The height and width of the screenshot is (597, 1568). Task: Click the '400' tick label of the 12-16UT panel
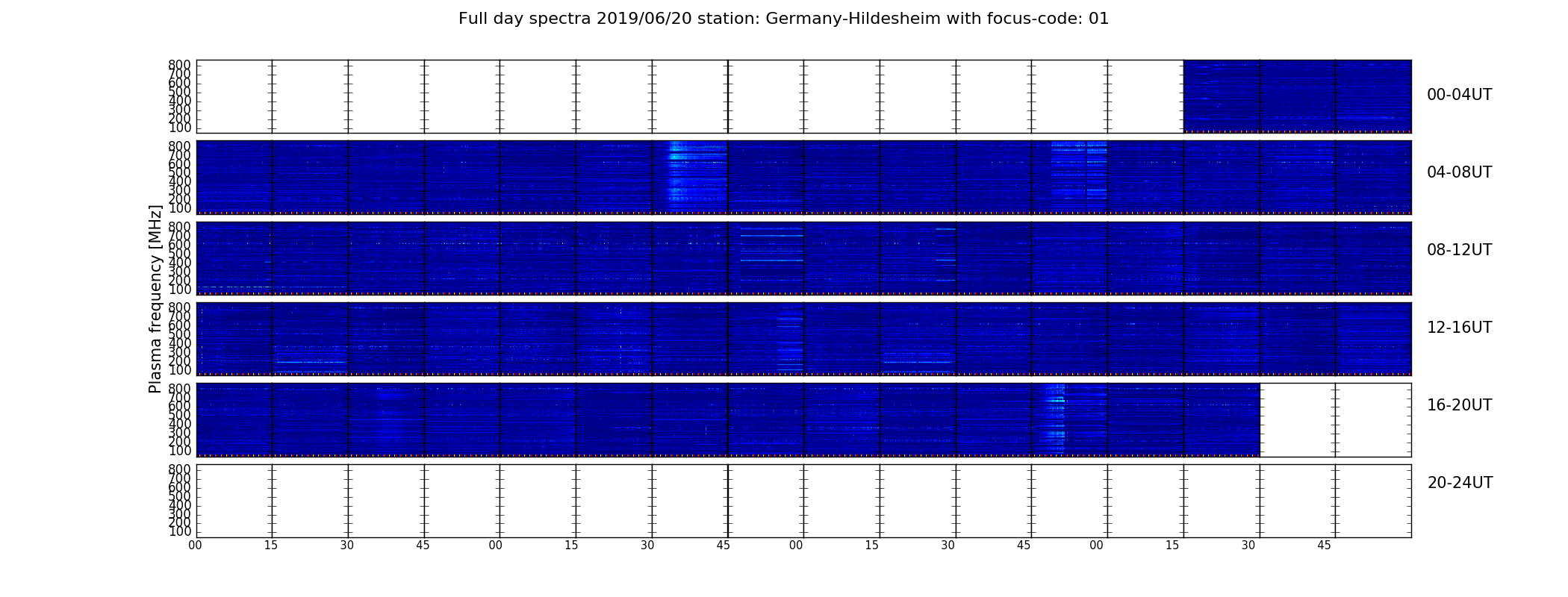pos(180,343)
